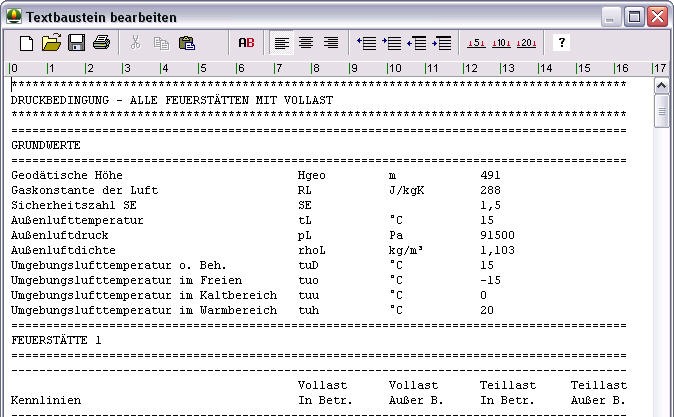674x417 pixels.
Task: Click the symbol 'tuD'
Action: [308, 265]
